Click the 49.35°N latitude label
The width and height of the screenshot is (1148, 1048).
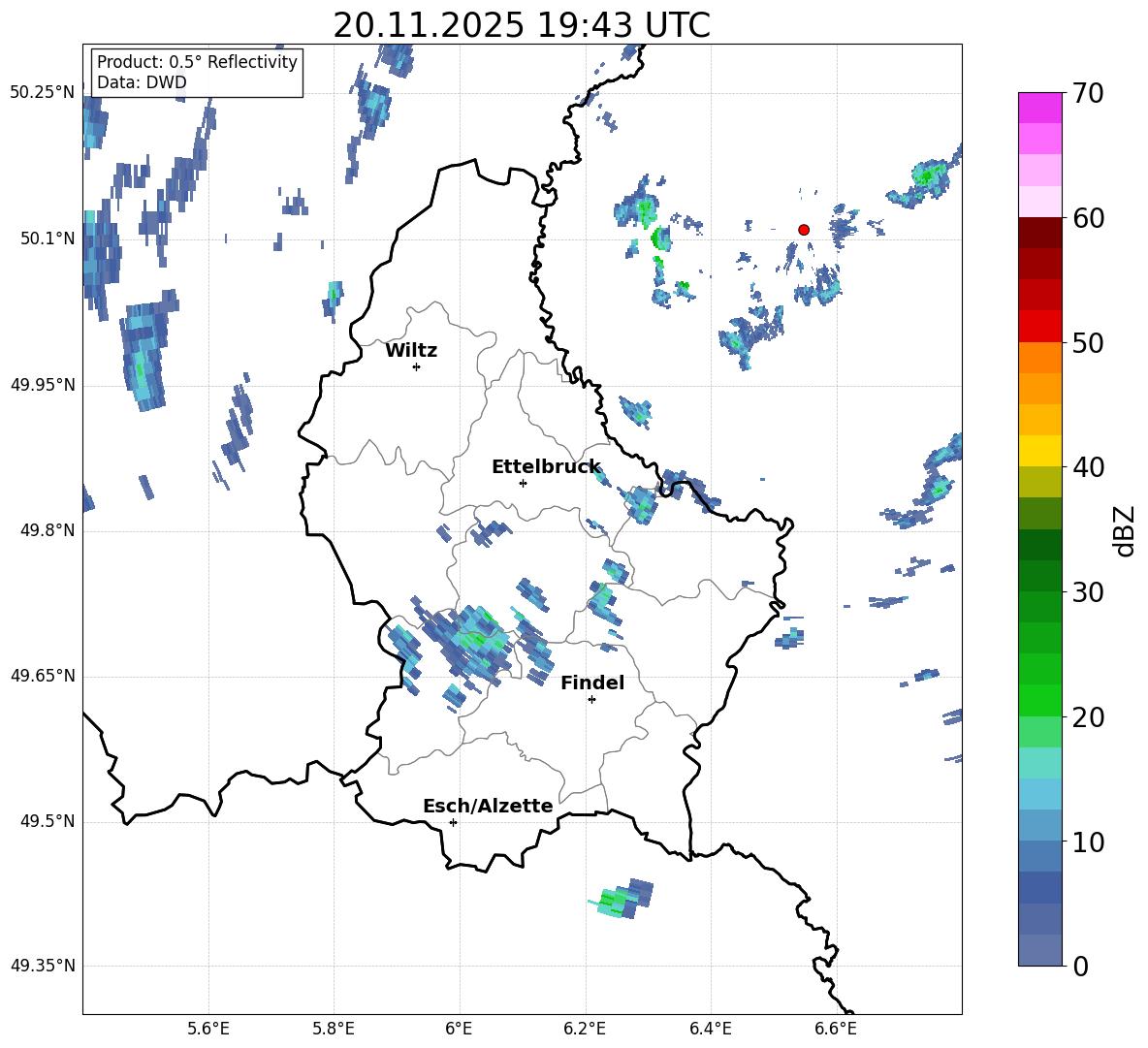(43, 966)
